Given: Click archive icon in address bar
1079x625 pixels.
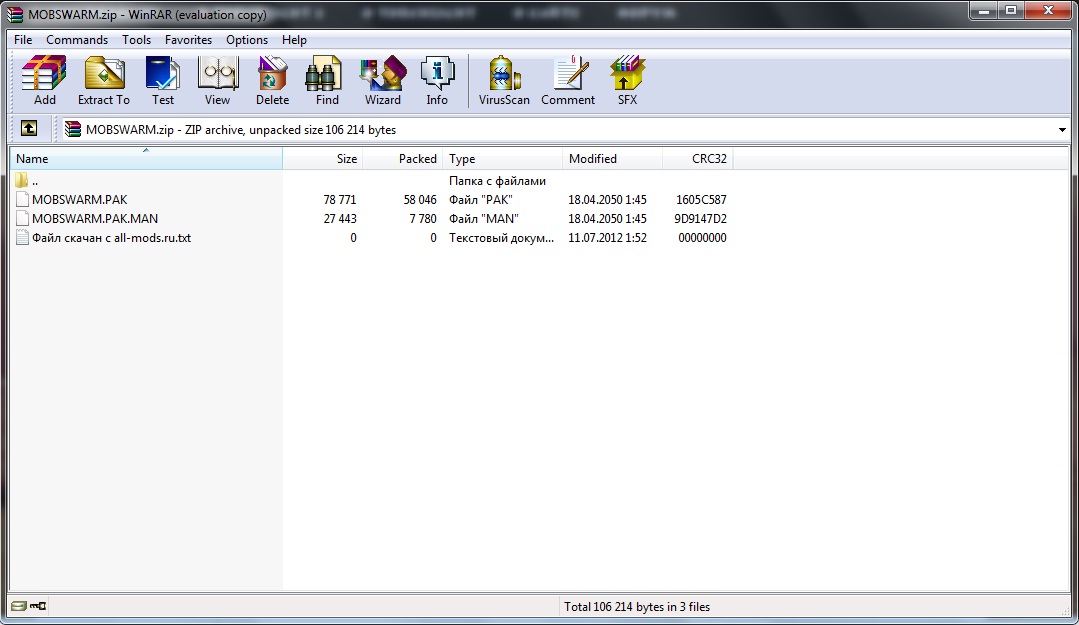Looking at the screenshot, I should click(73, 129).
